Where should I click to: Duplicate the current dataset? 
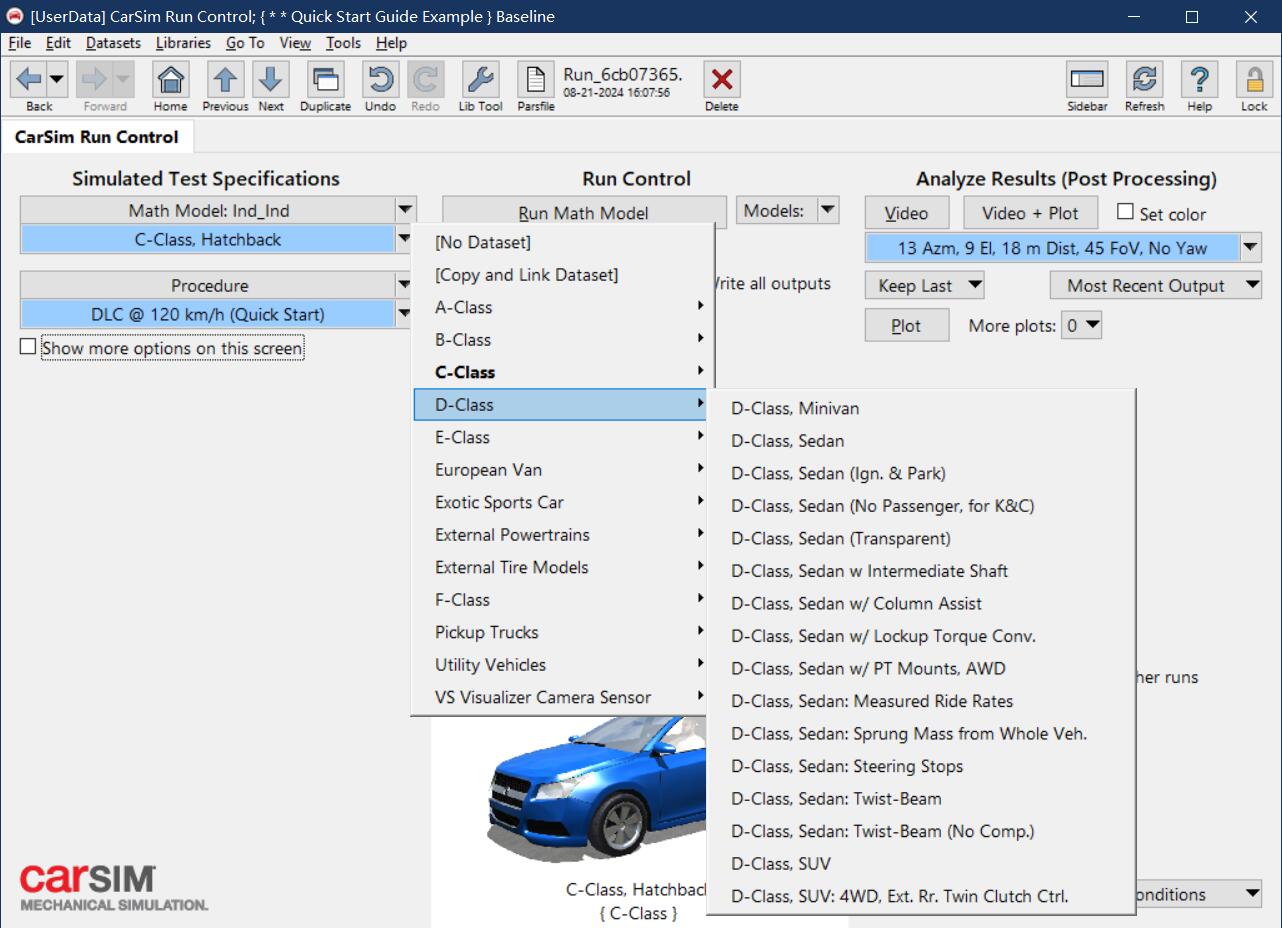click(325, 79)
